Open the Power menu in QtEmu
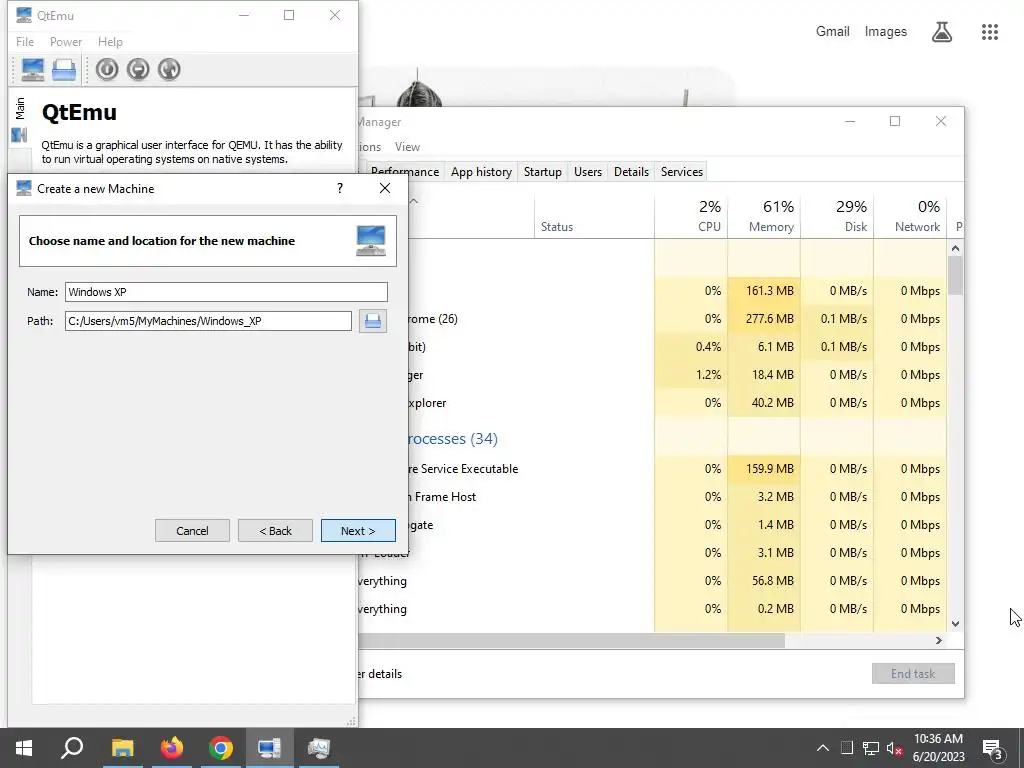This screenshot has height=768, width=1024. point(66,42)
